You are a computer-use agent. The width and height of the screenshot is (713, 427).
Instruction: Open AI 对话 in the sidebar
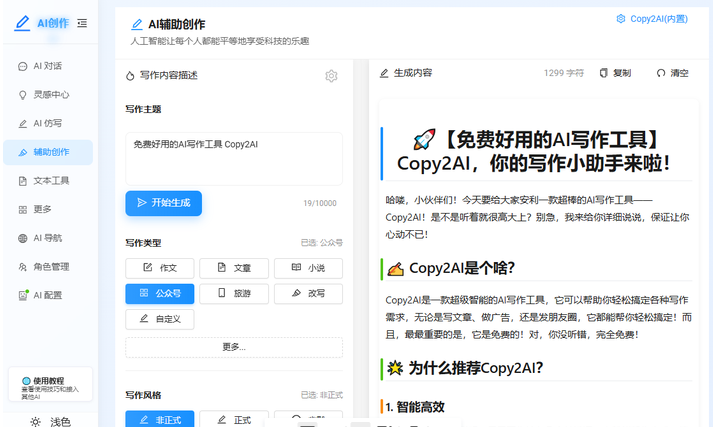(48, 66)
